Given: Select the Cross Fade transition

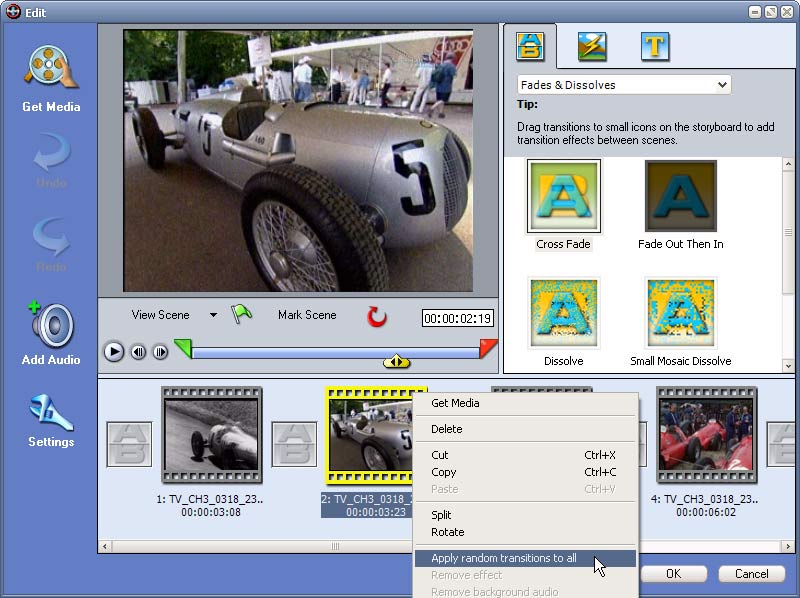Looking at the screenshot, I should pos(564,197).
